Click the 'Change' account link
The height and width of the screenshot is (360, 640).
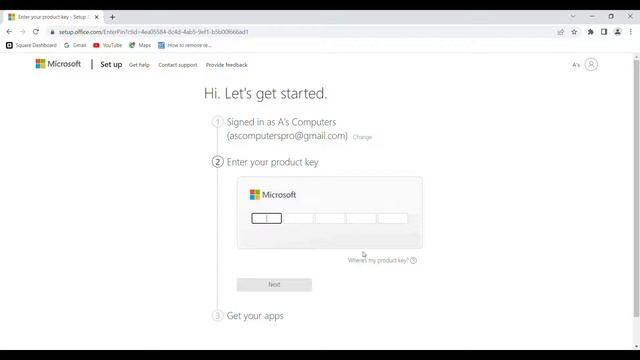tap(362, 137)
